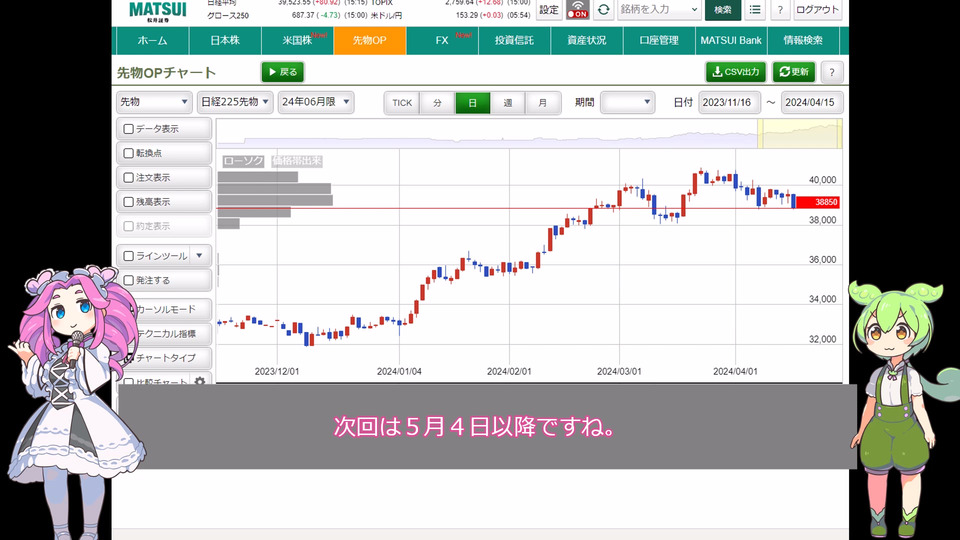The width and height of the screenshot is (960, 540).
Task: Click the 価格帯出来 legend label
Action: click(x=297, y=161)
